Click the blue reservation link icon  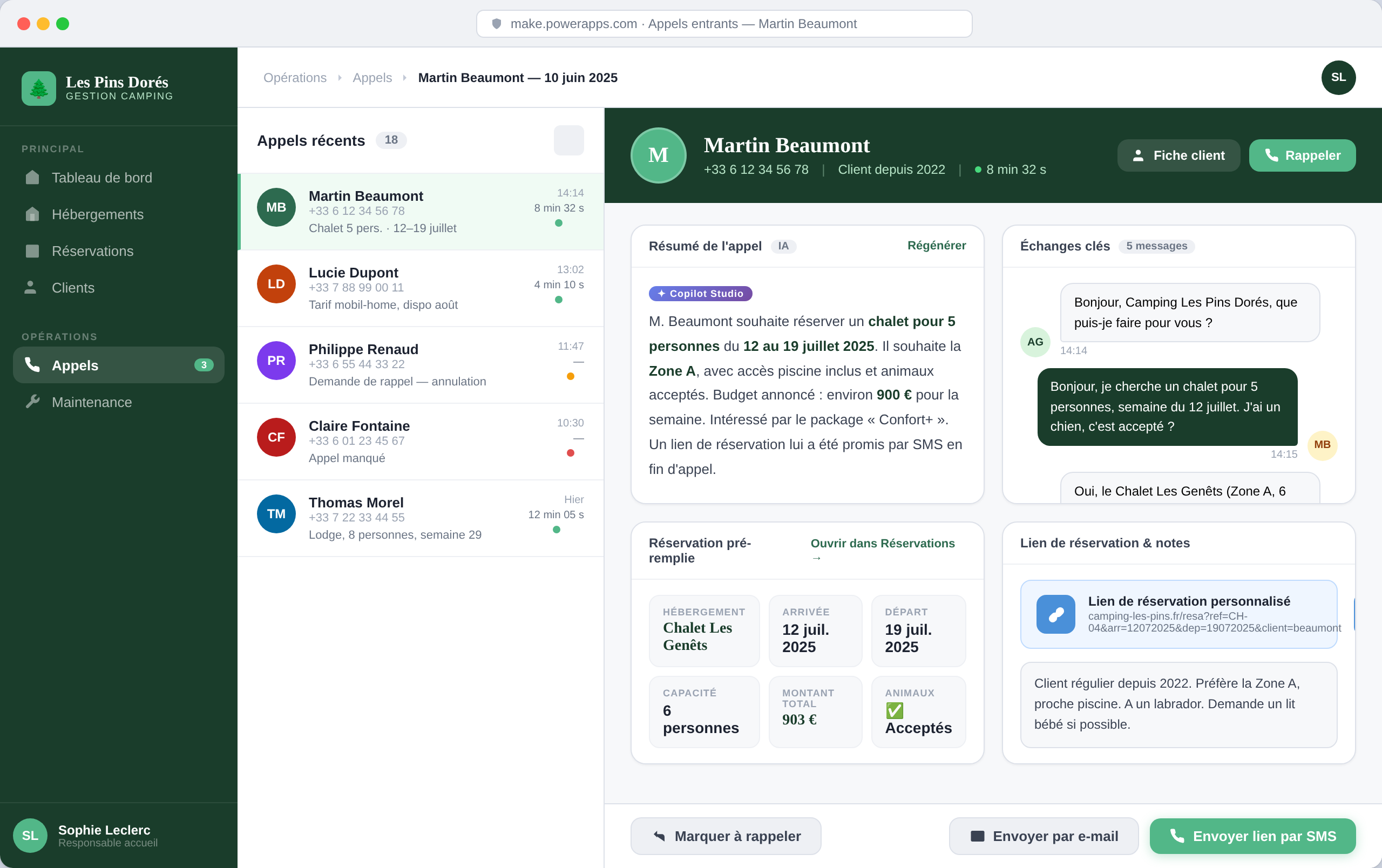pos(1055,614)
